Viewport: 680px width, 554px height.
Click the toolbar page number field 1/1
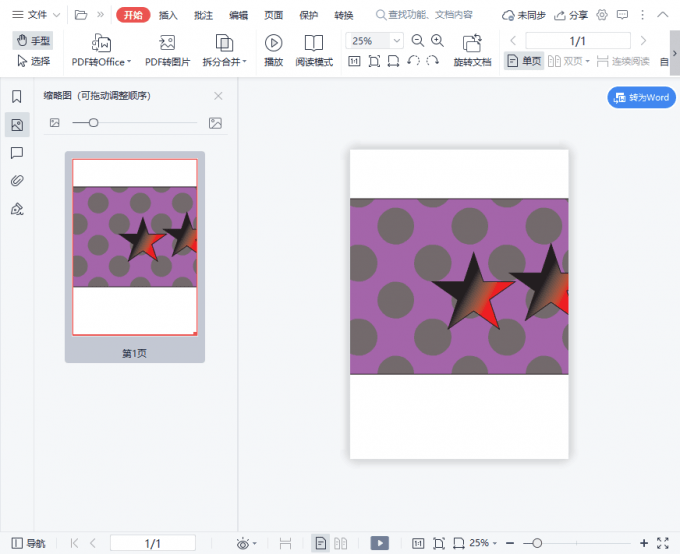pyautogui.click(x=578, y=41)
